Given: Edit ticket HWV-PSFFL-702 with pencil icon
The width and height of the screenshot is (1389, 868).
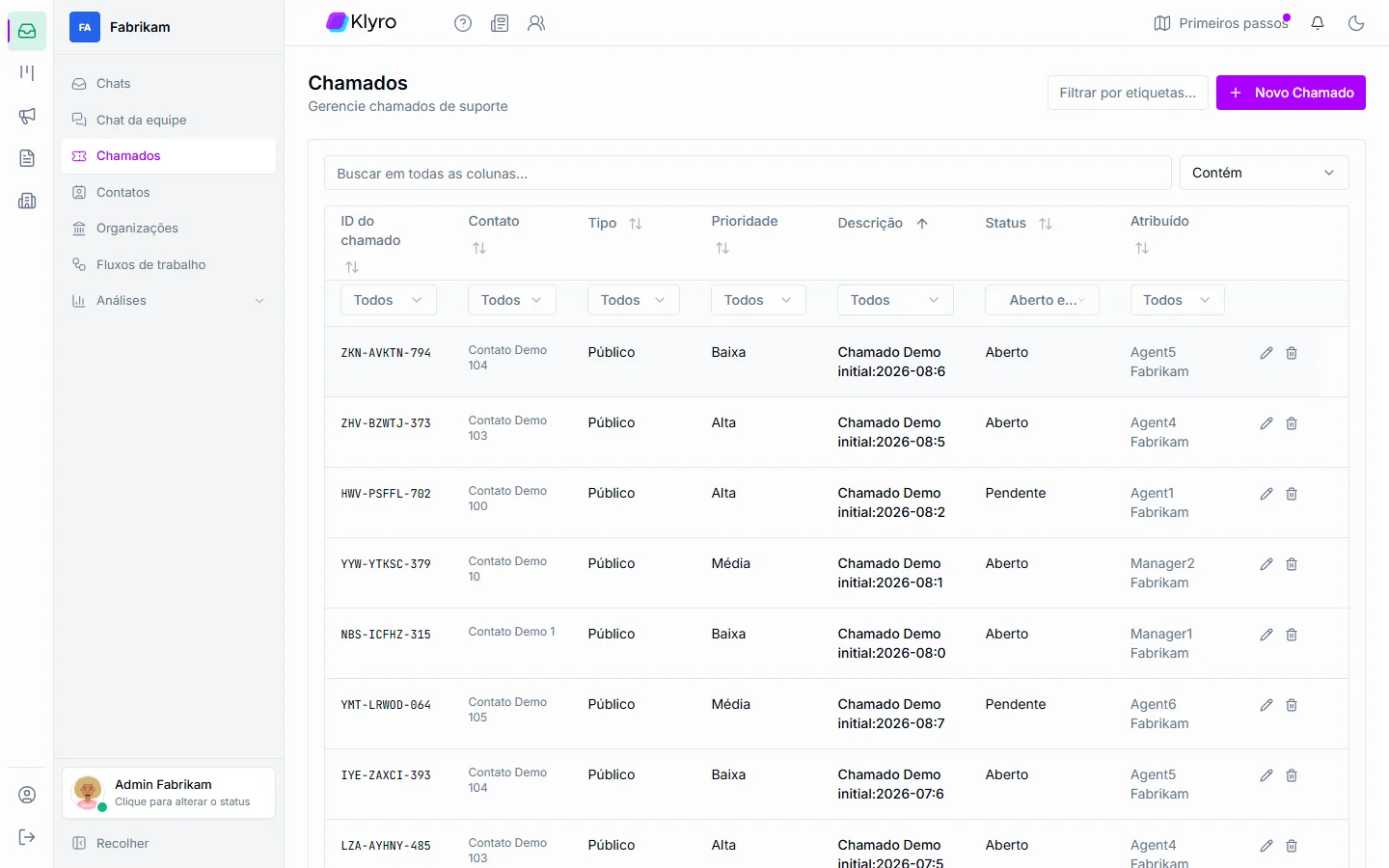Looking at the screenshot, I should pyautogui.click(x=1266, y=494).
